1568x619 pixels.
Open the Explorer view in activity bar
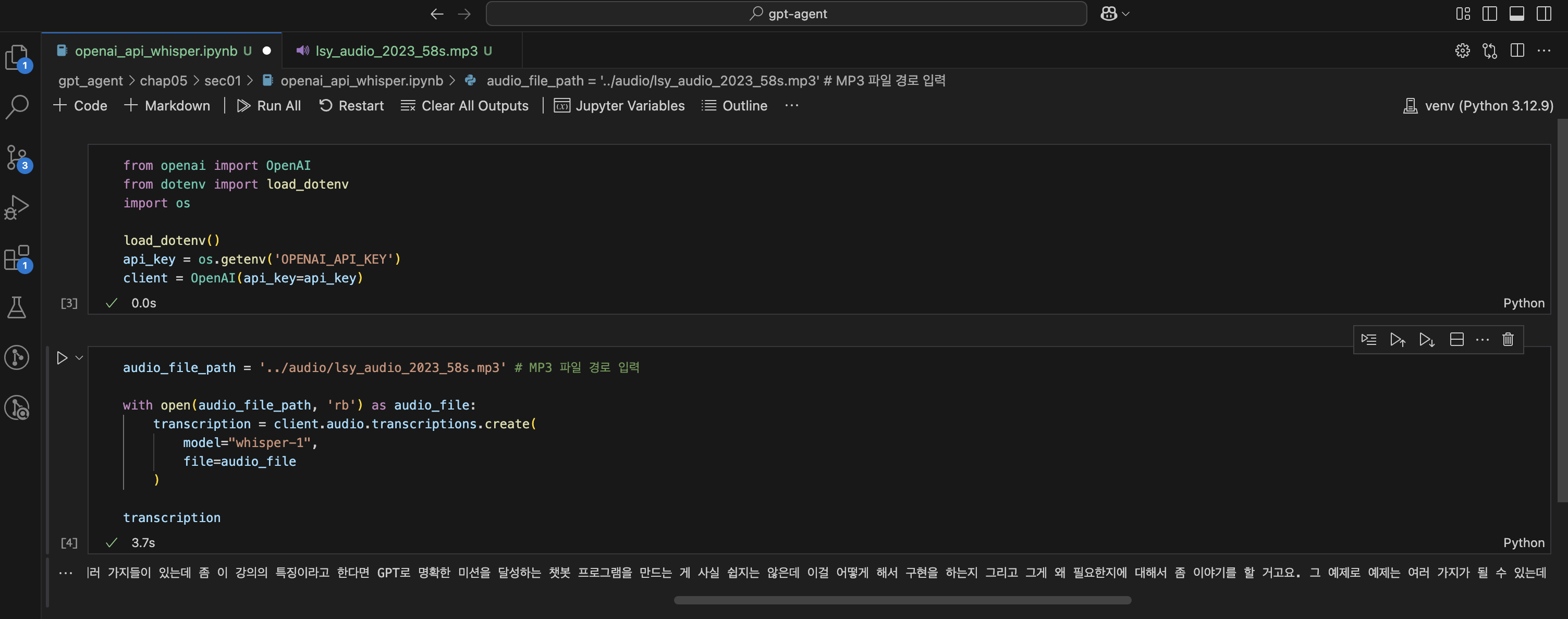tap(17, 58)
